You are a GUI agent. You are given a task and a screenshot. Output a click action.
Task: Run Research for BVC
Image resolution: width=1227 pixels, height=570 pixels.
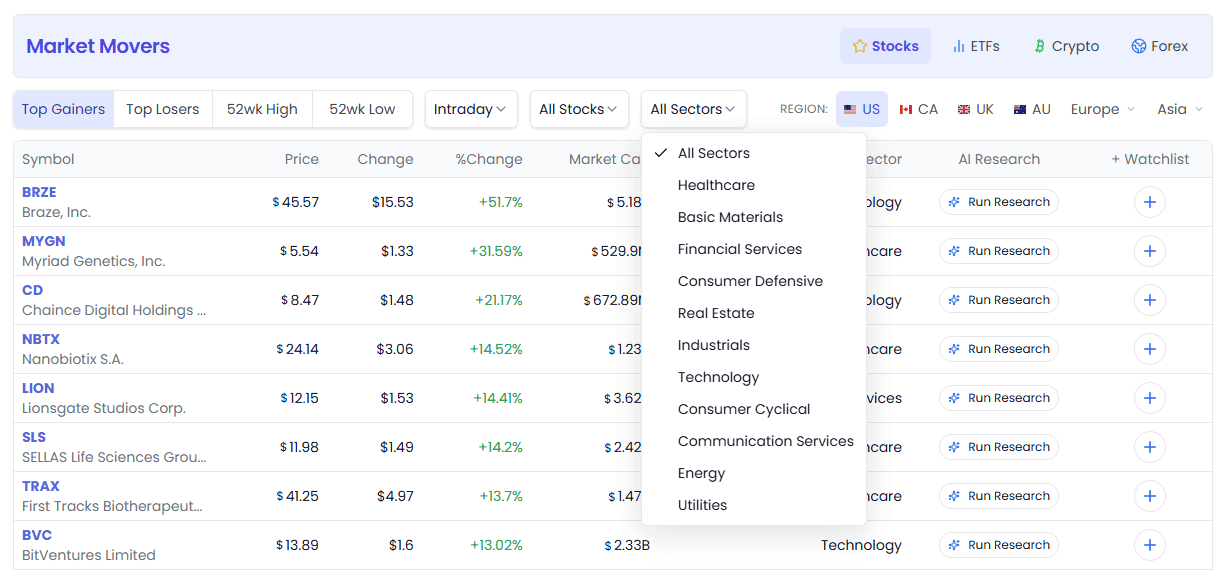998,545
